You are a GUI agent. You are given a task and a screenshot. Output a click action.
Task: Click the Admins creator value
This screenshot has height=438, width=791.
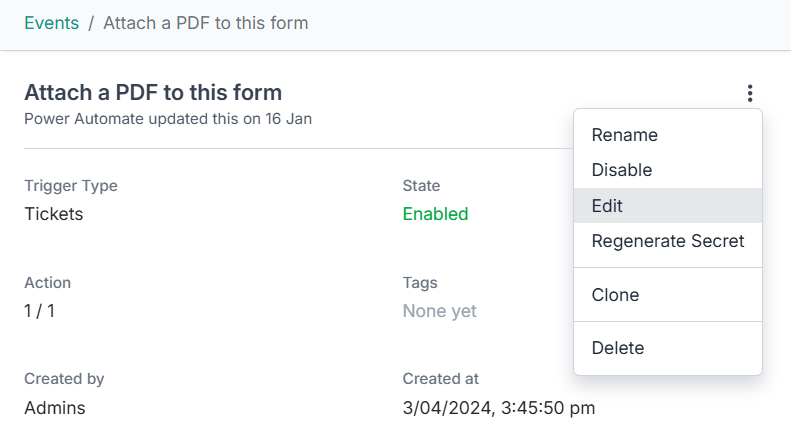click(x=54, y=408)
